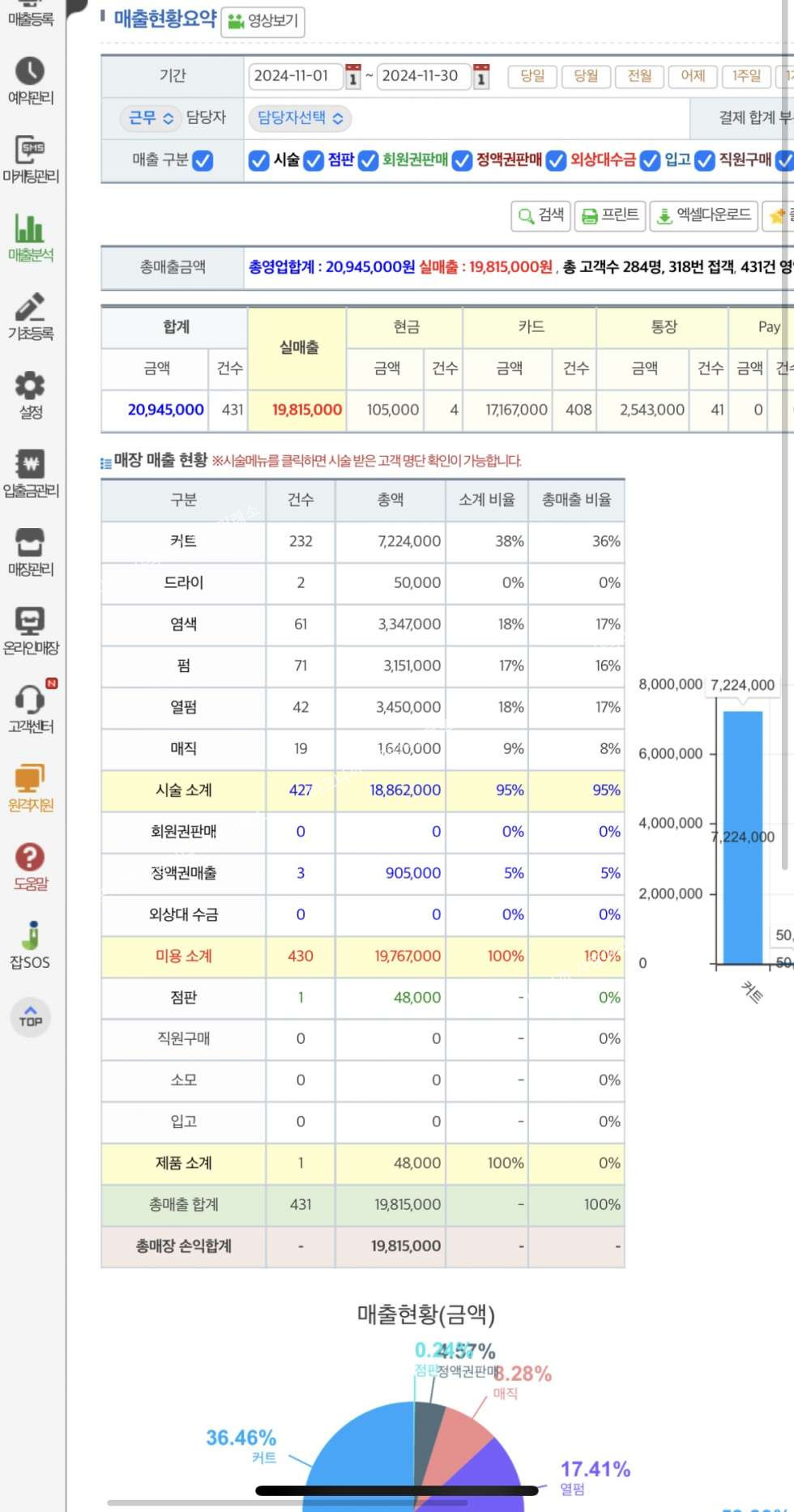This screenshot has height=1512, width=794.
Task: Toggle the 매출 구분 select-all checkbox
Action: pos(203,160)
